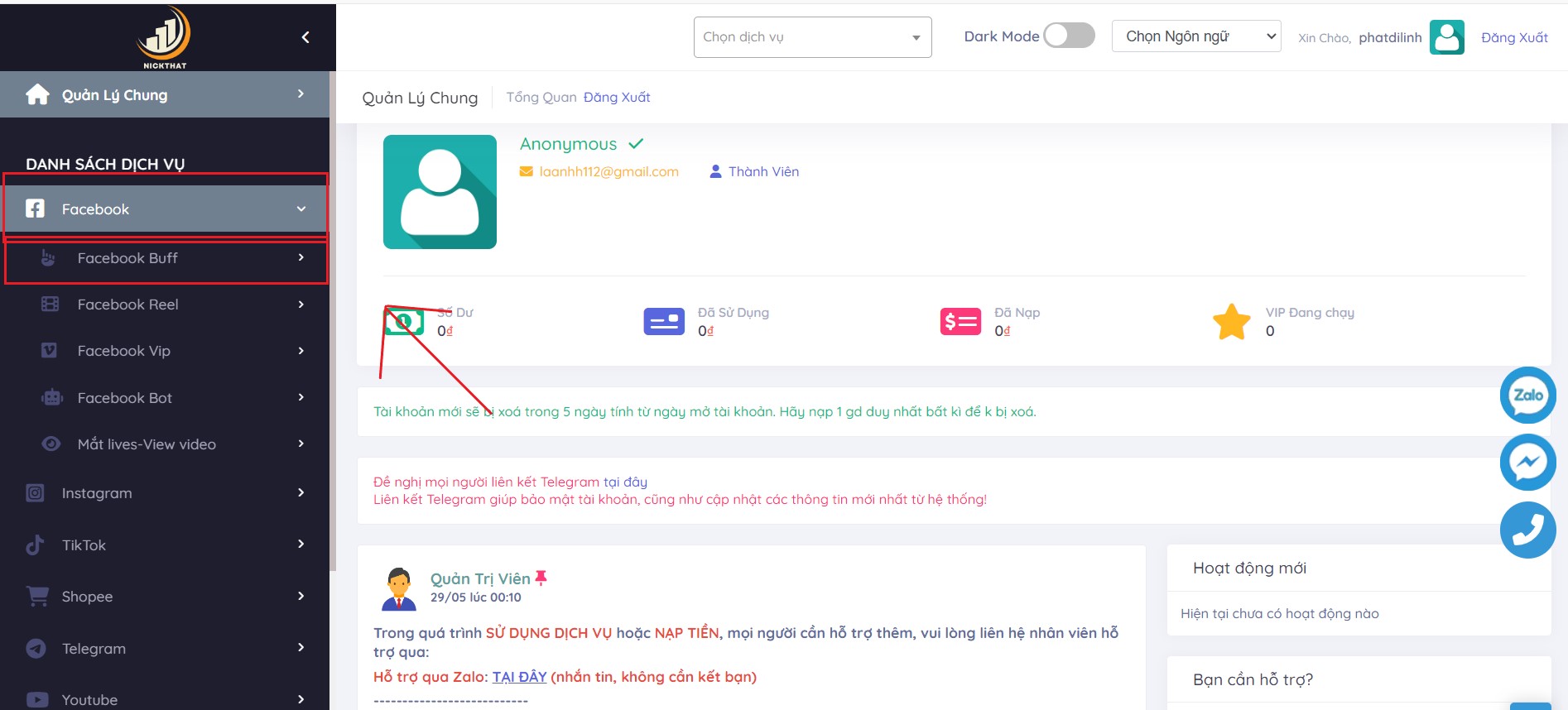
Task: Open the TẠI ĐÂY Zalo support link
Action: tap(519, 677)
